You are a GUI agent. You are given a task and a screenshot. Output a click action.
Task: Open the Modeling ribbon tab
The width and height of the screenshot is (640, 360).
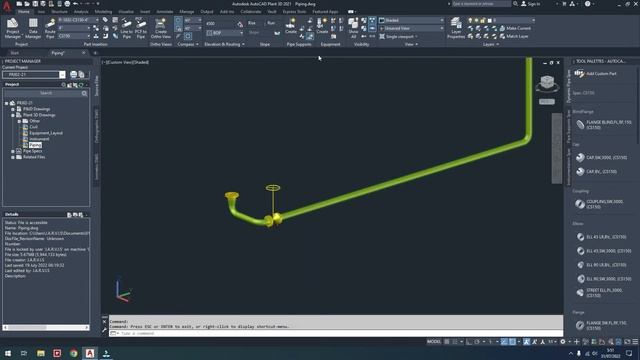tap(103, 12)
